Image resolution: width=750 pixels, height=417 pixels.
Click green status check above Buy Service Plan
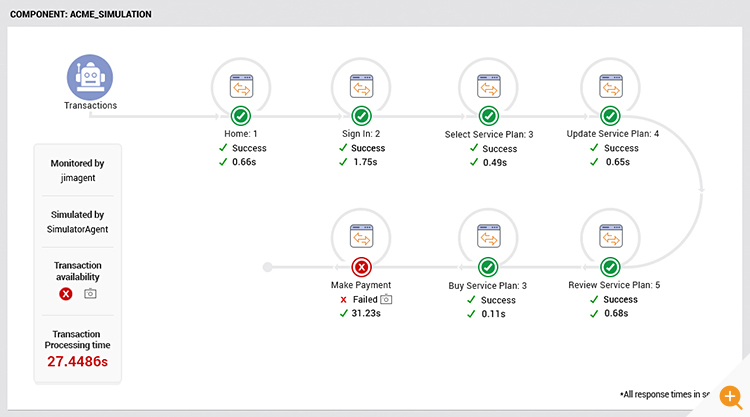pyautogui.click(x=488, y=267)
